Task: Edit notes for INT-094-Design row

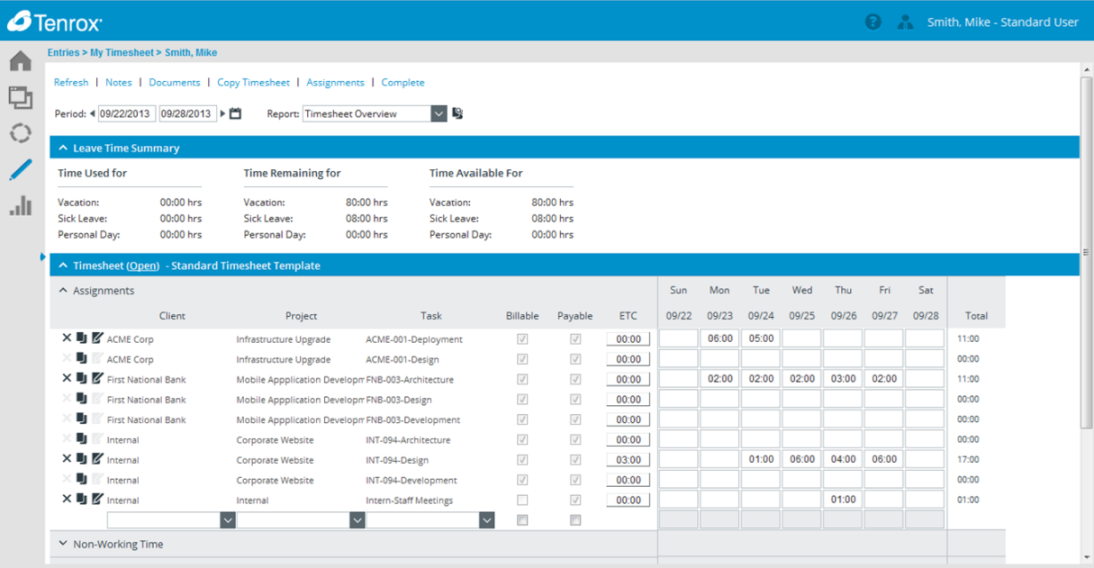Action: [x=97, y=459]
